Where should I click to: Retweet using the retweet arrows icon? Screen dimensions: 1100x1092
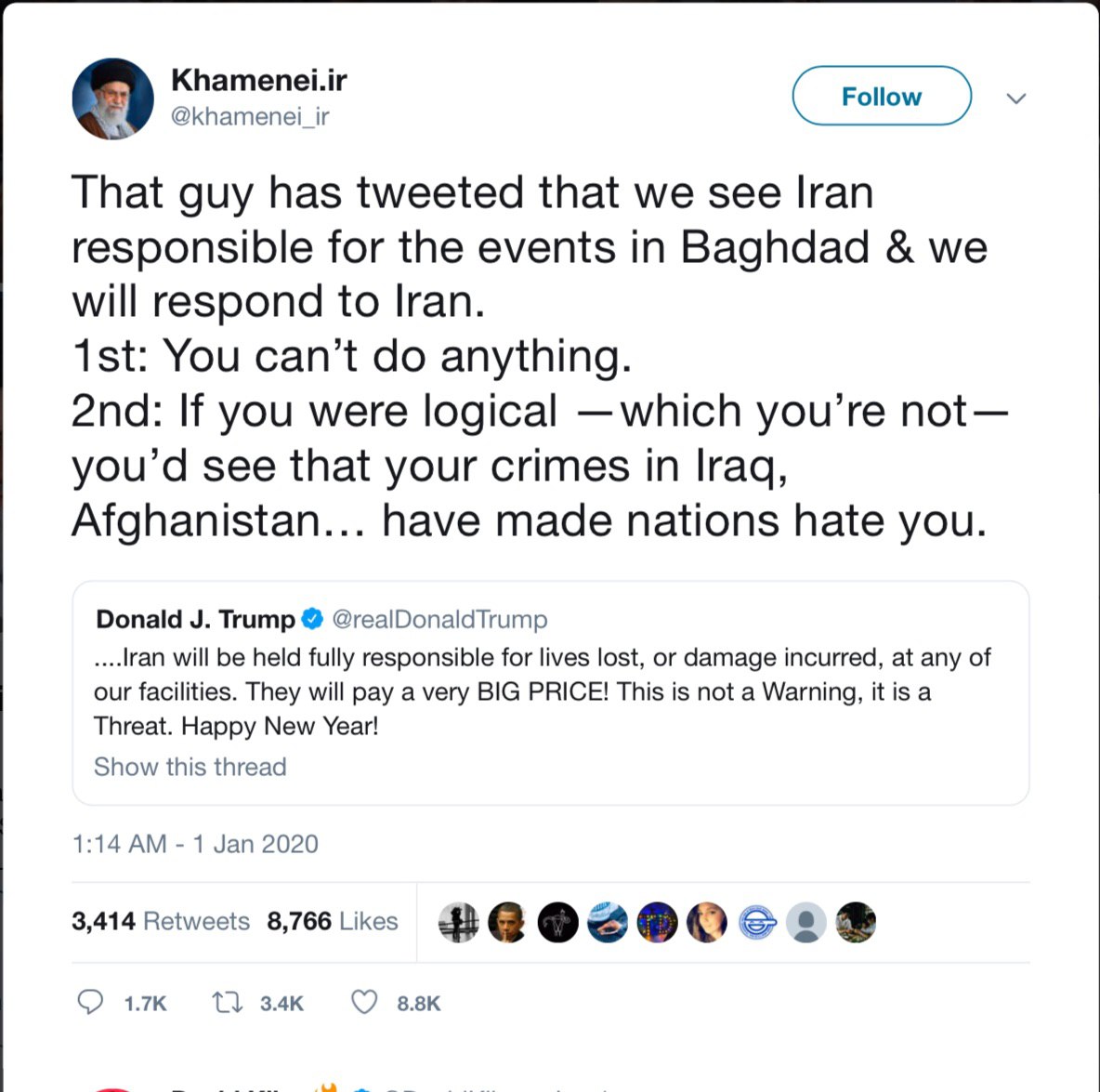point(227,1002)
